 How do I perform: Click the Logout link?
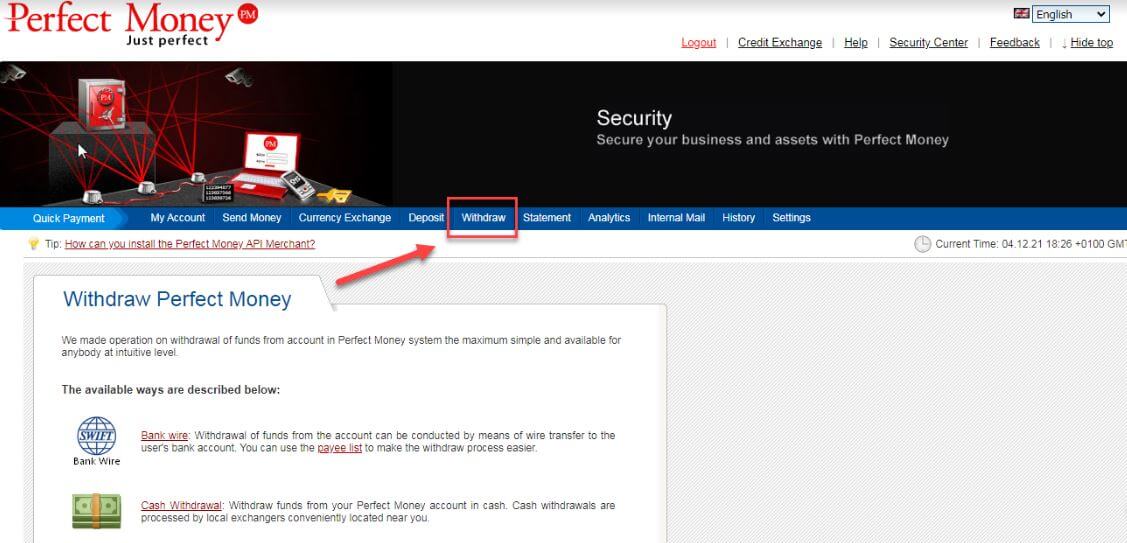click(x=699, y=42)
